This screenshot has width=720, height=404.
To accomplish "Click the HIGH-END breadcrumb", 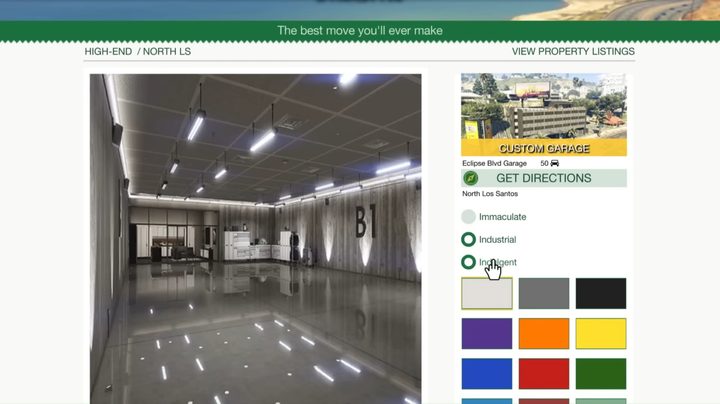I will pyautogui.click(x=108, y=51).
